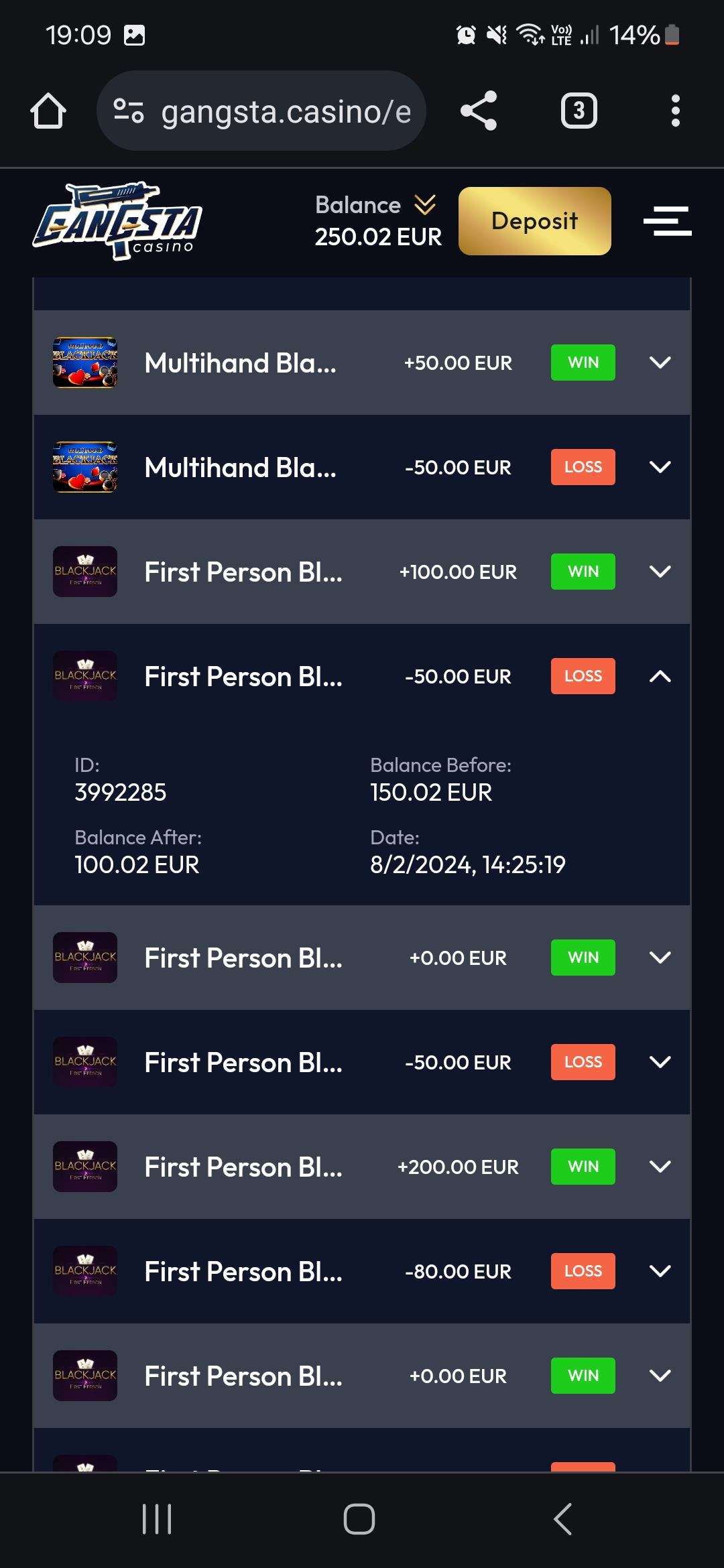Expand the +100.00 EUR win entry
This screenshot has width=724, height=1568.
point(660,572)
